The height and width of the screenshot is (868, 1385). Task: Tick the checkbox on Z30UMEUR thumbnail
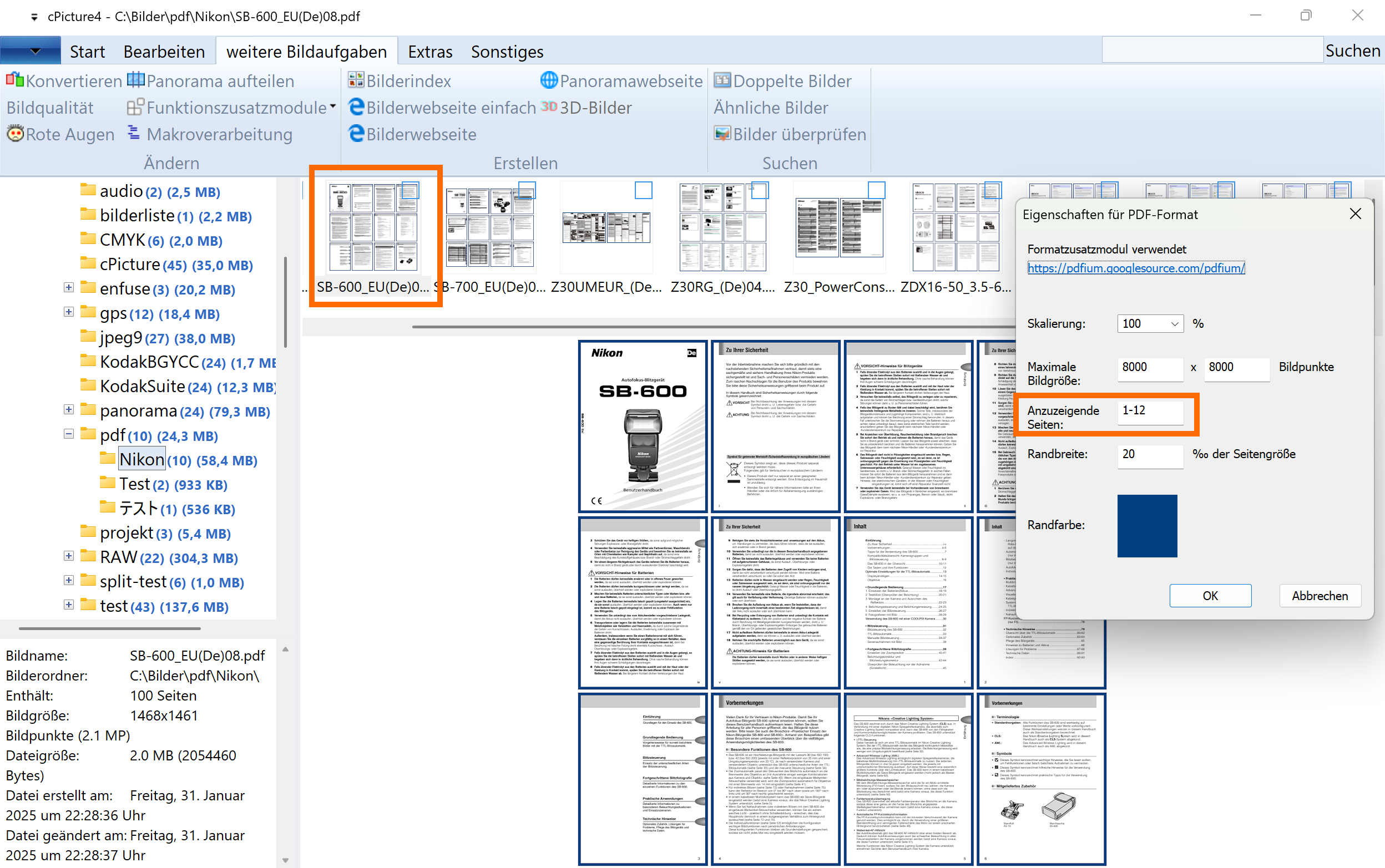(643, 191)
